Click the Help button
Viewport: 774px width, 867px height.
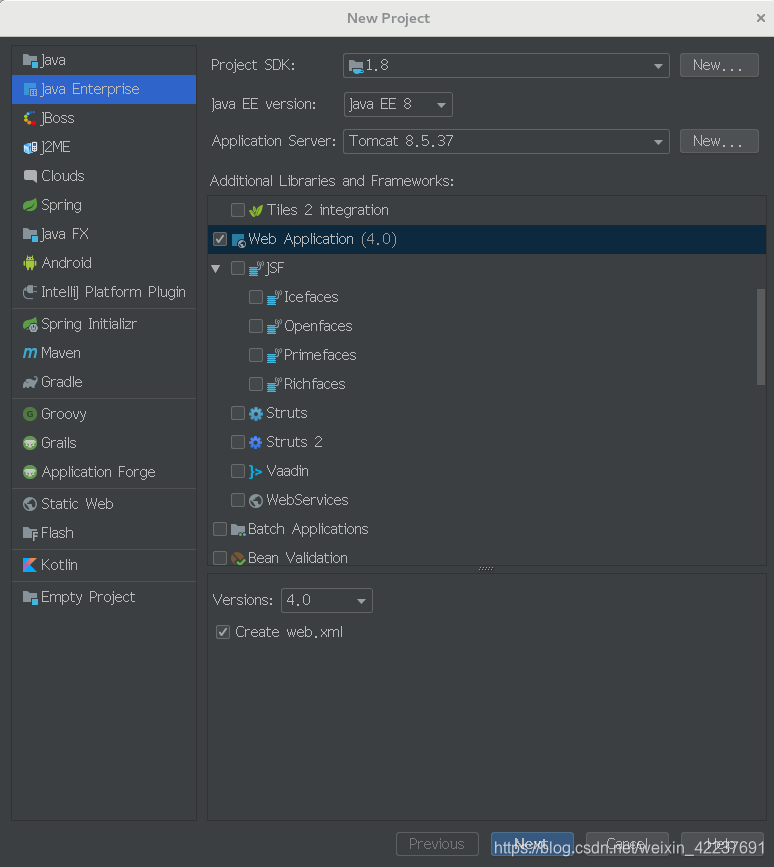click(722, 844)
